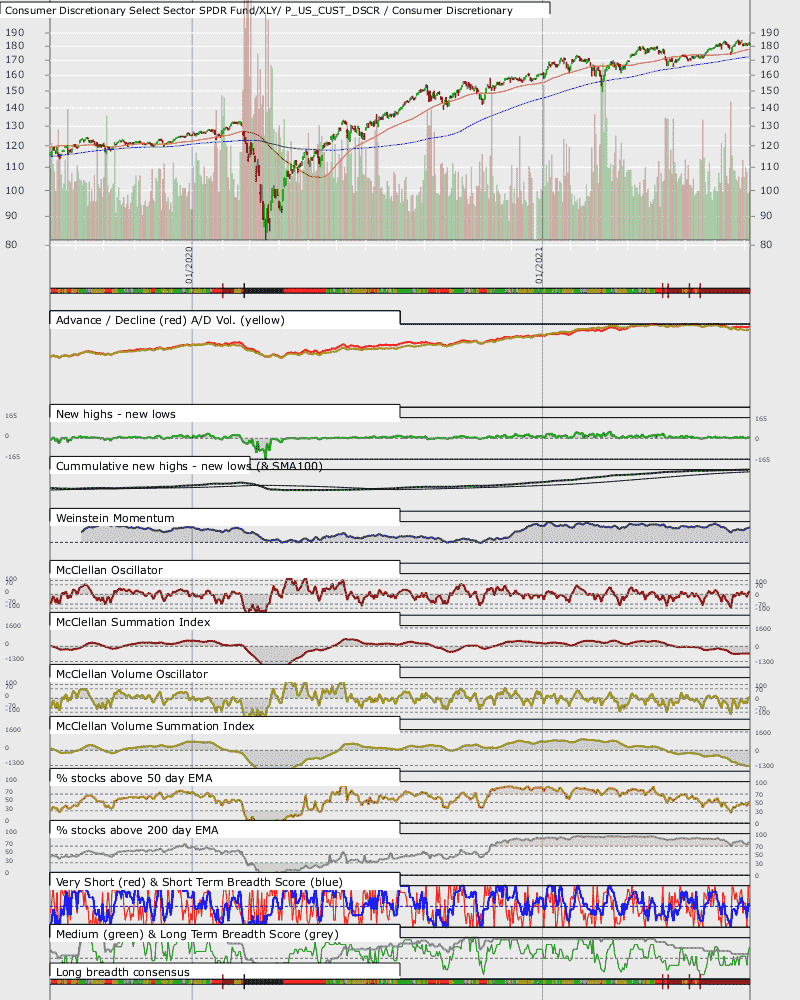Click the 01/2021 date marker on the time axis
This screenshot has width=800, height=1000.
point(539,265)
